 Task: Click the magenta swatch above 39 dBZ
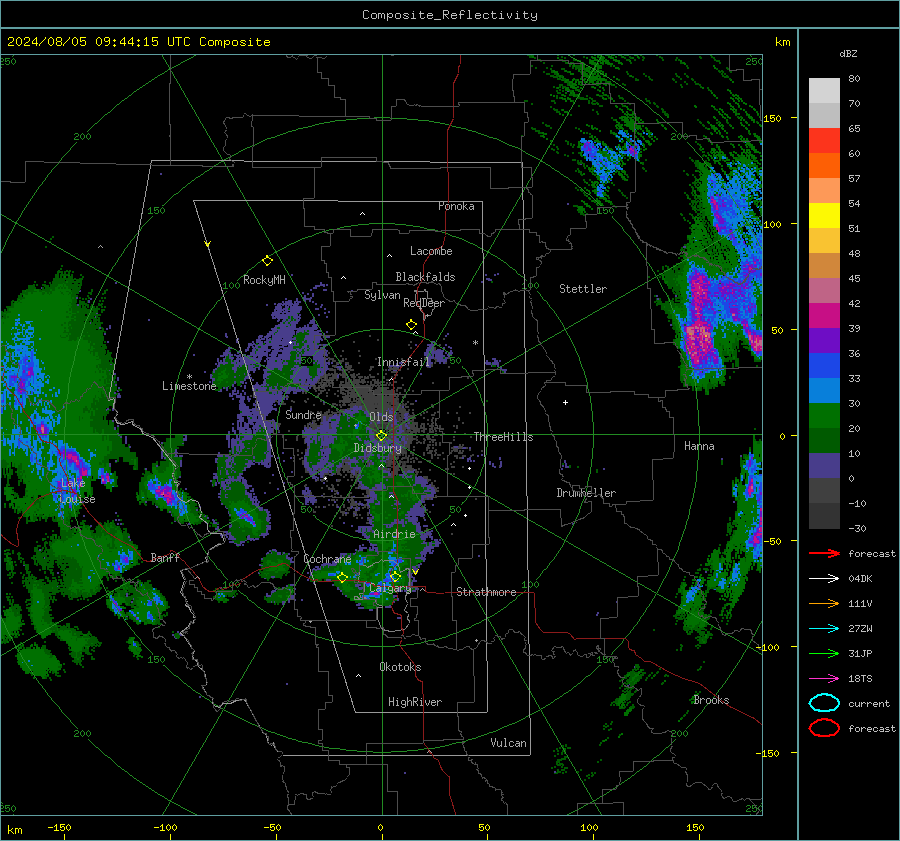pyautogui.click(x=824, y=316)
